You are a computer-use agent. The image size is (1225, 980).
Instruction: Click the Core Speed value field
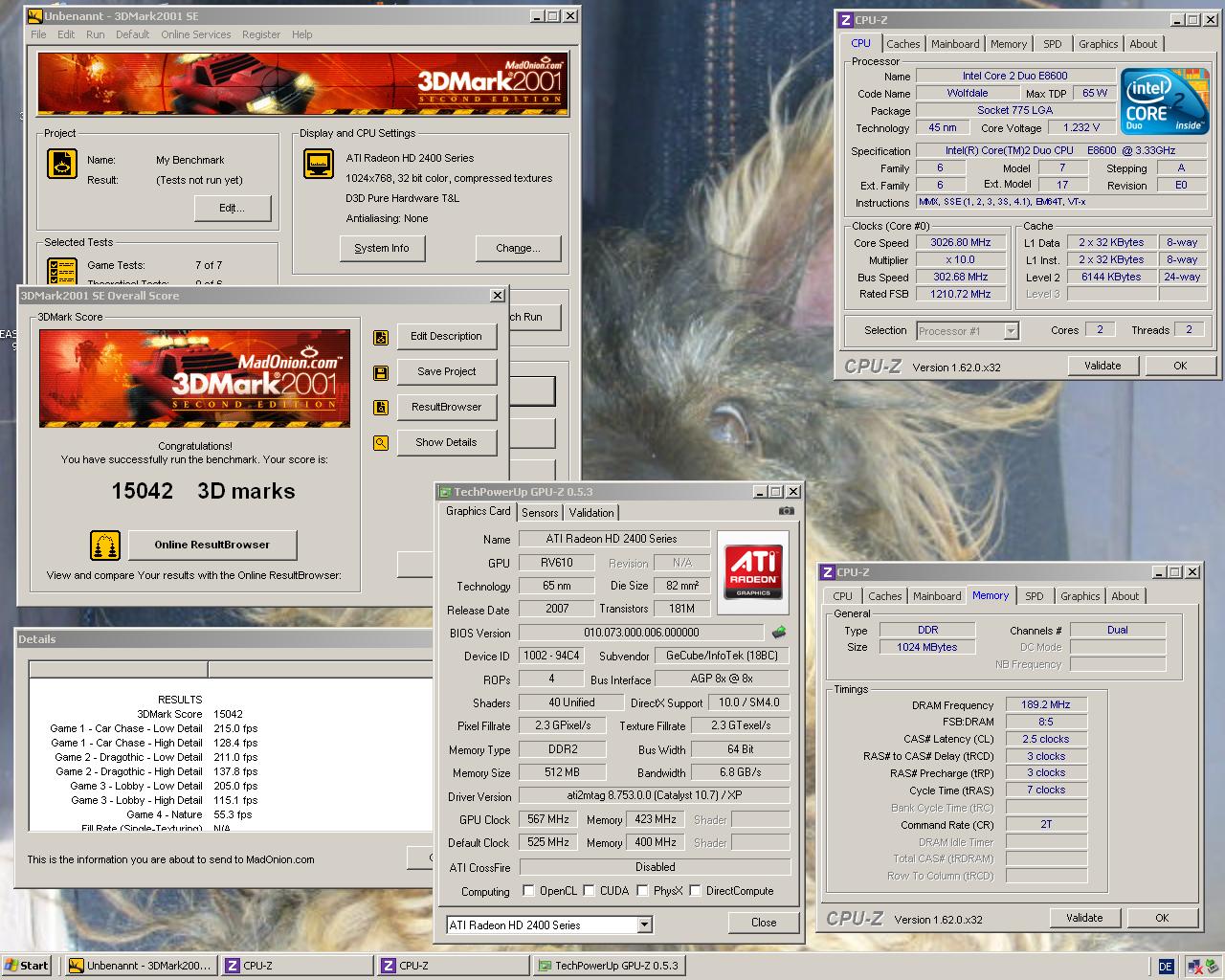961,243
